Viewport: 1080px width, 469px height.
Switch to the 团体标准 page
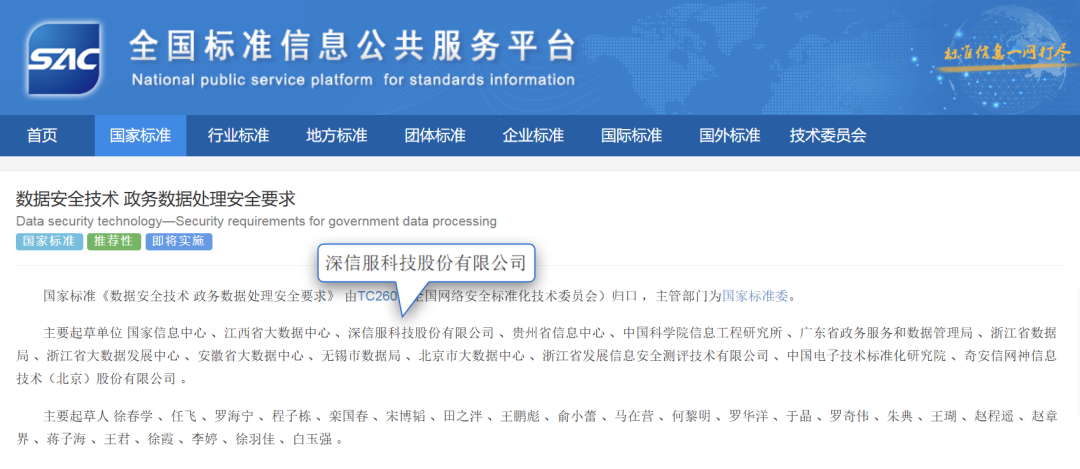click(x=434, y=136)
